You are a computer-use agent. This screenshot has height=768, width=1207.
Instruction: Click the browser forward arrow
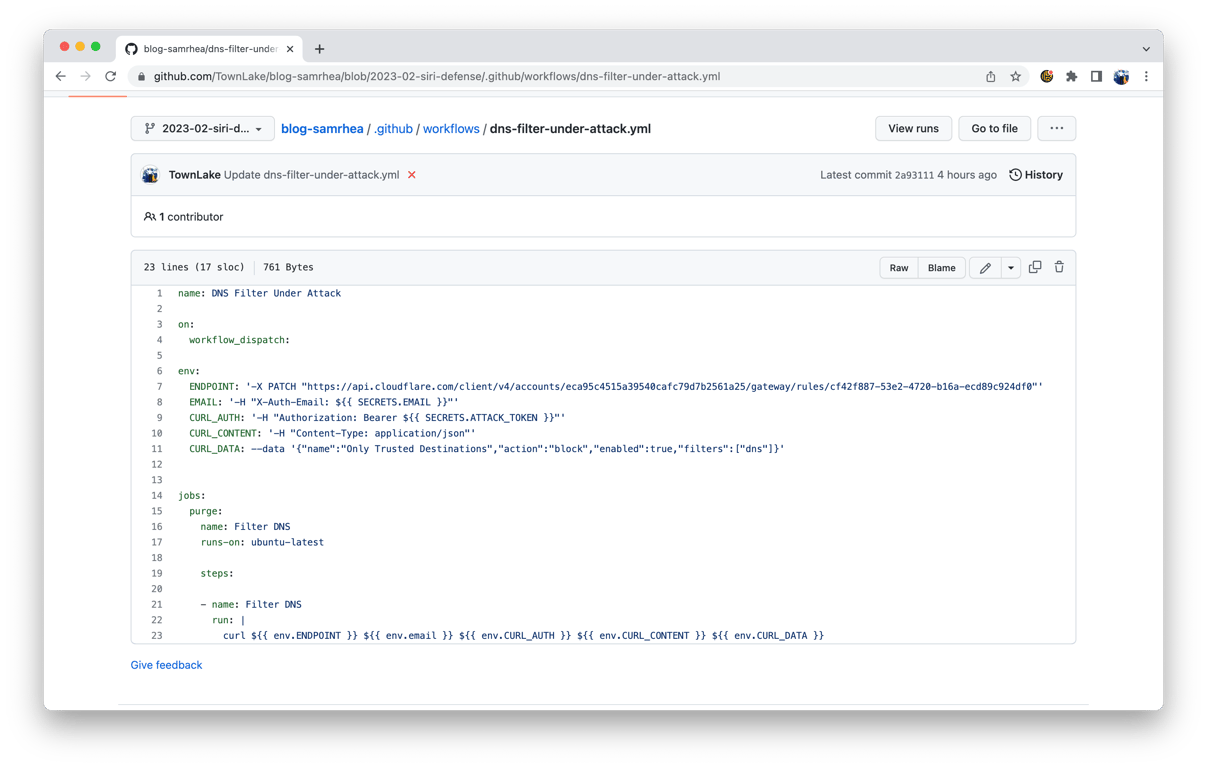pyautogui.click(x=86, y=76)
